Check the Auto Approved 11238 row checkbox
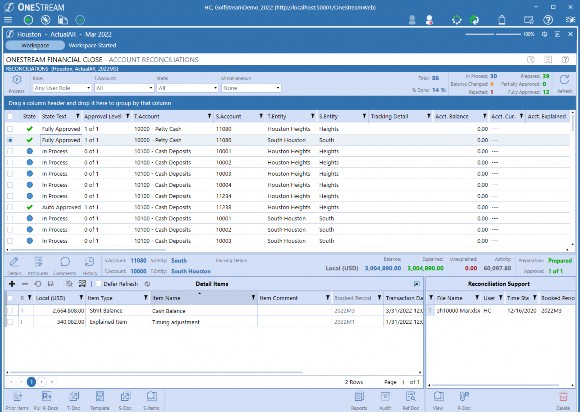Screen dimensions: 580x412 tap(10, 207)
